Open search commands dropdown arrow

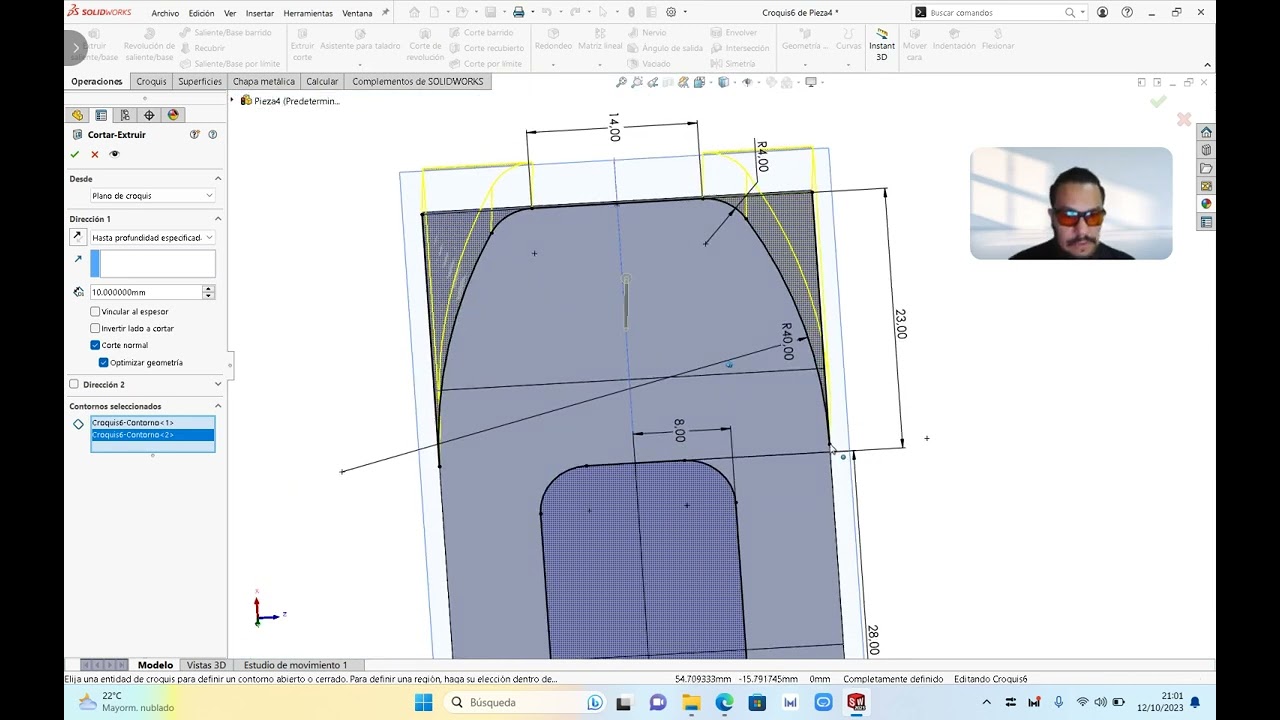click(x=1083, y=13)
